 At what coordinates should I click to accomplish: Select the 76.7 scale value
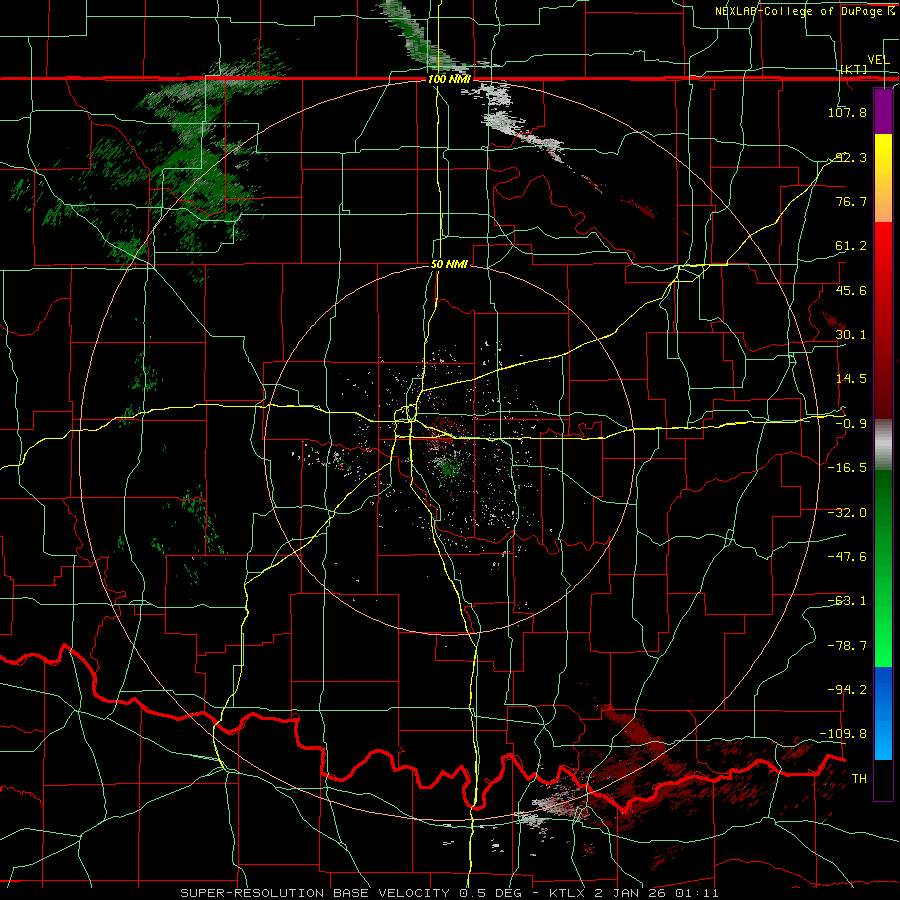(851, 201)
